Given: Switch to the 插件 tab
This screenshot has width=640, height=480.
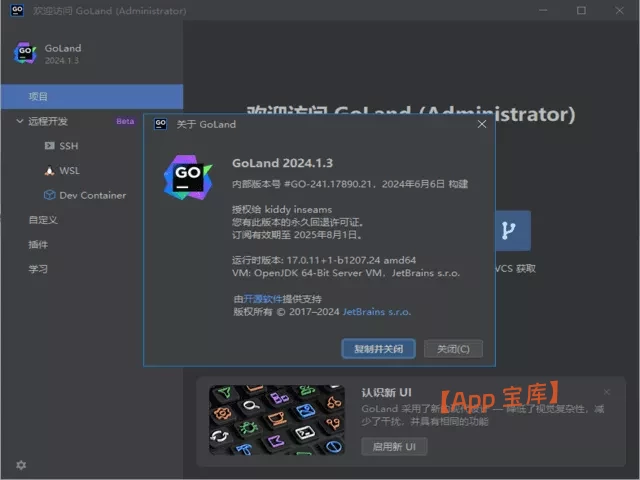Looking at the screenshot, I should 38,244.
